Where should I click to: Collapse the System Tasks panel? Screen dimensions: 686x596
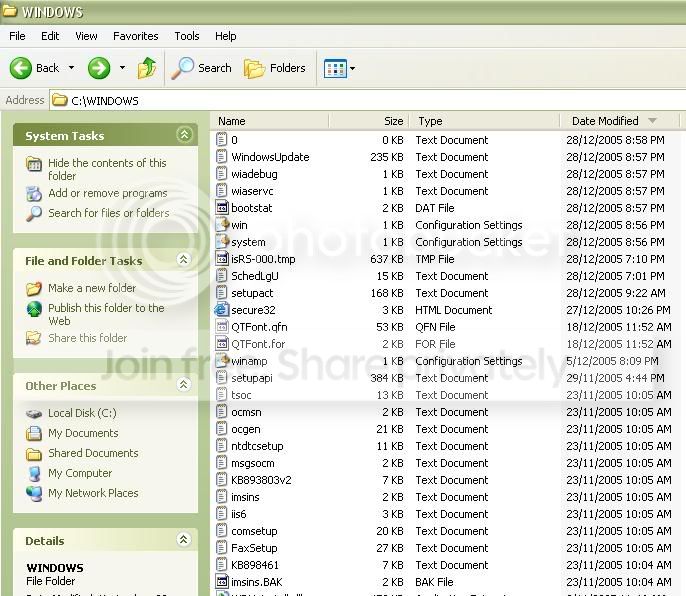pyautogui.click(x=184, y=134)
